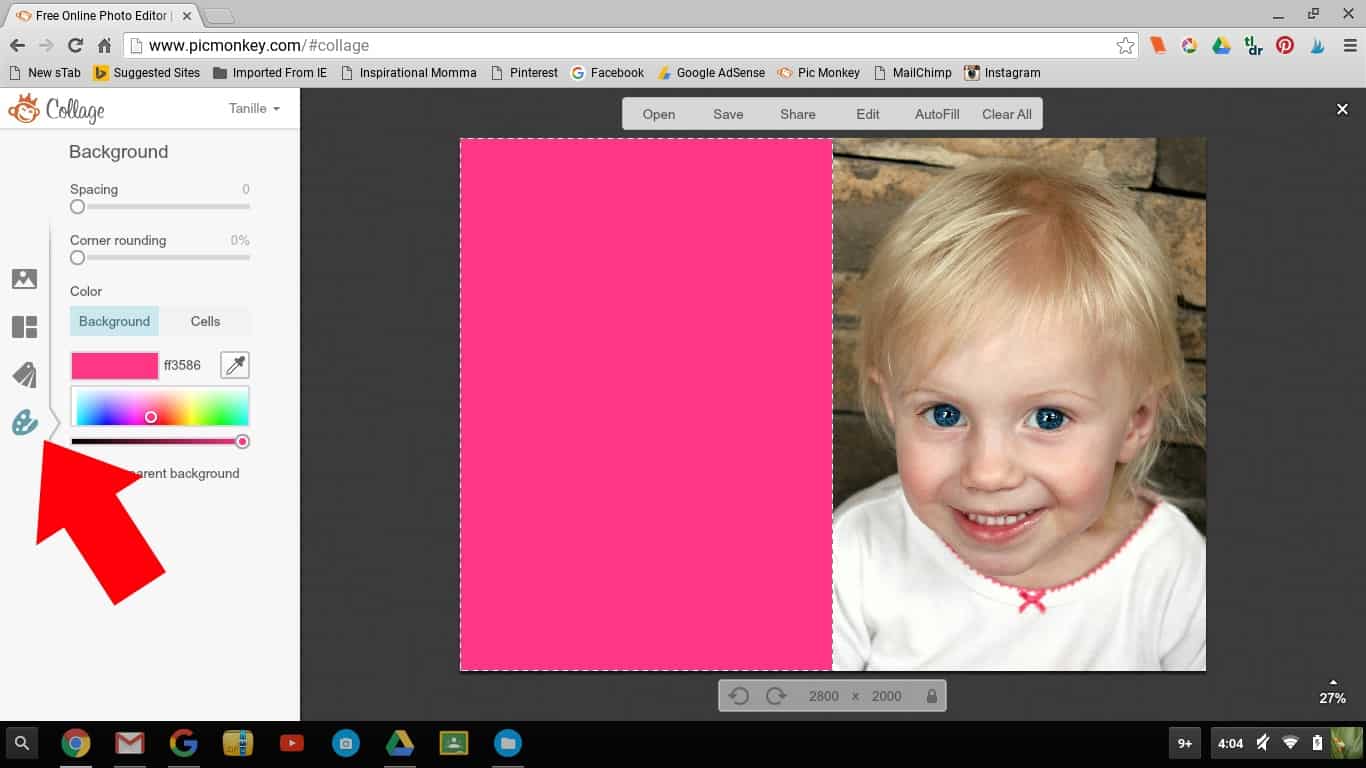Expand the Tanille account dropdown

pos(254,108)
